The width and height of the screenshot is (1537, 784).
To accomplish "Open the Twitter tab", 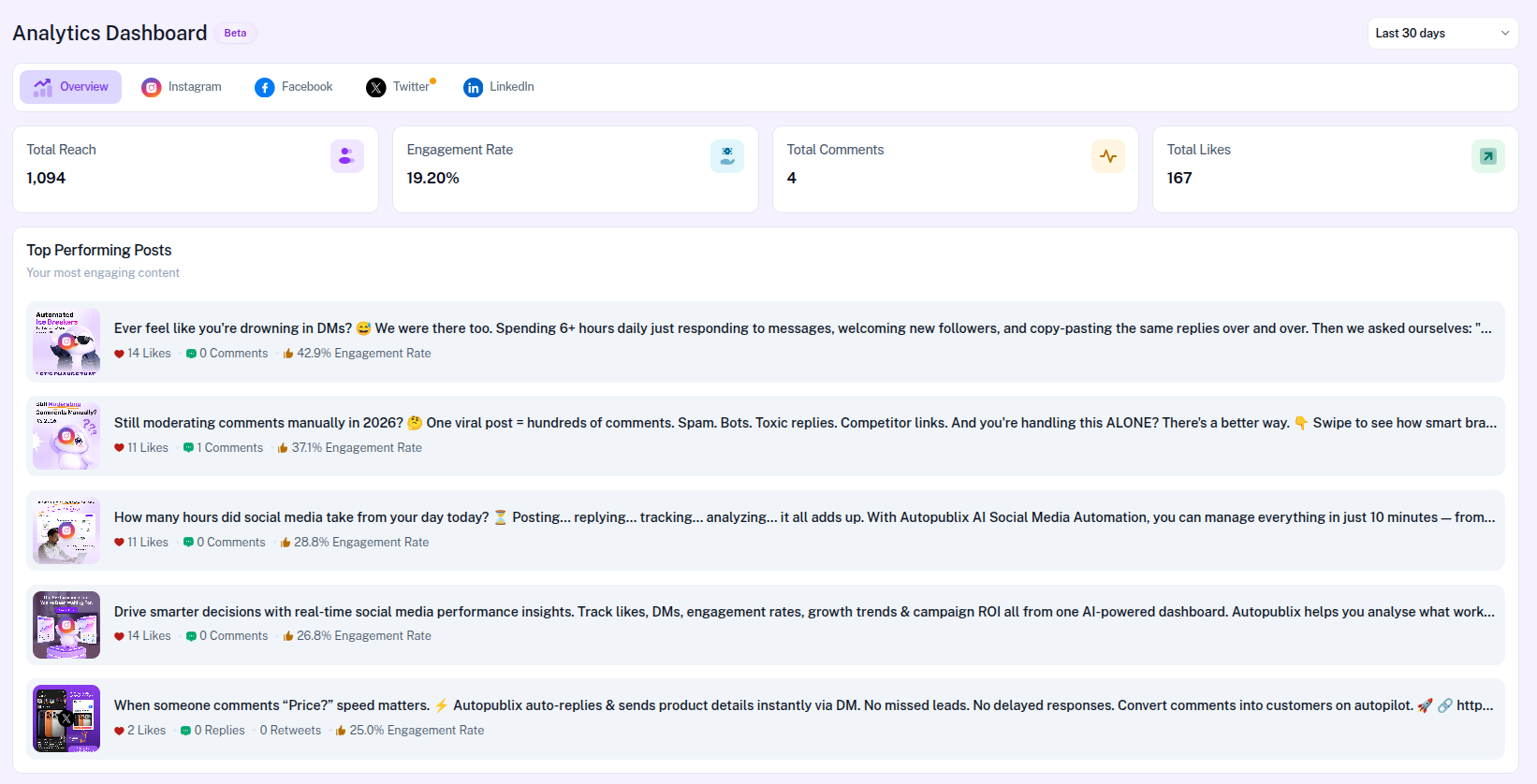I will coord(400,87).
